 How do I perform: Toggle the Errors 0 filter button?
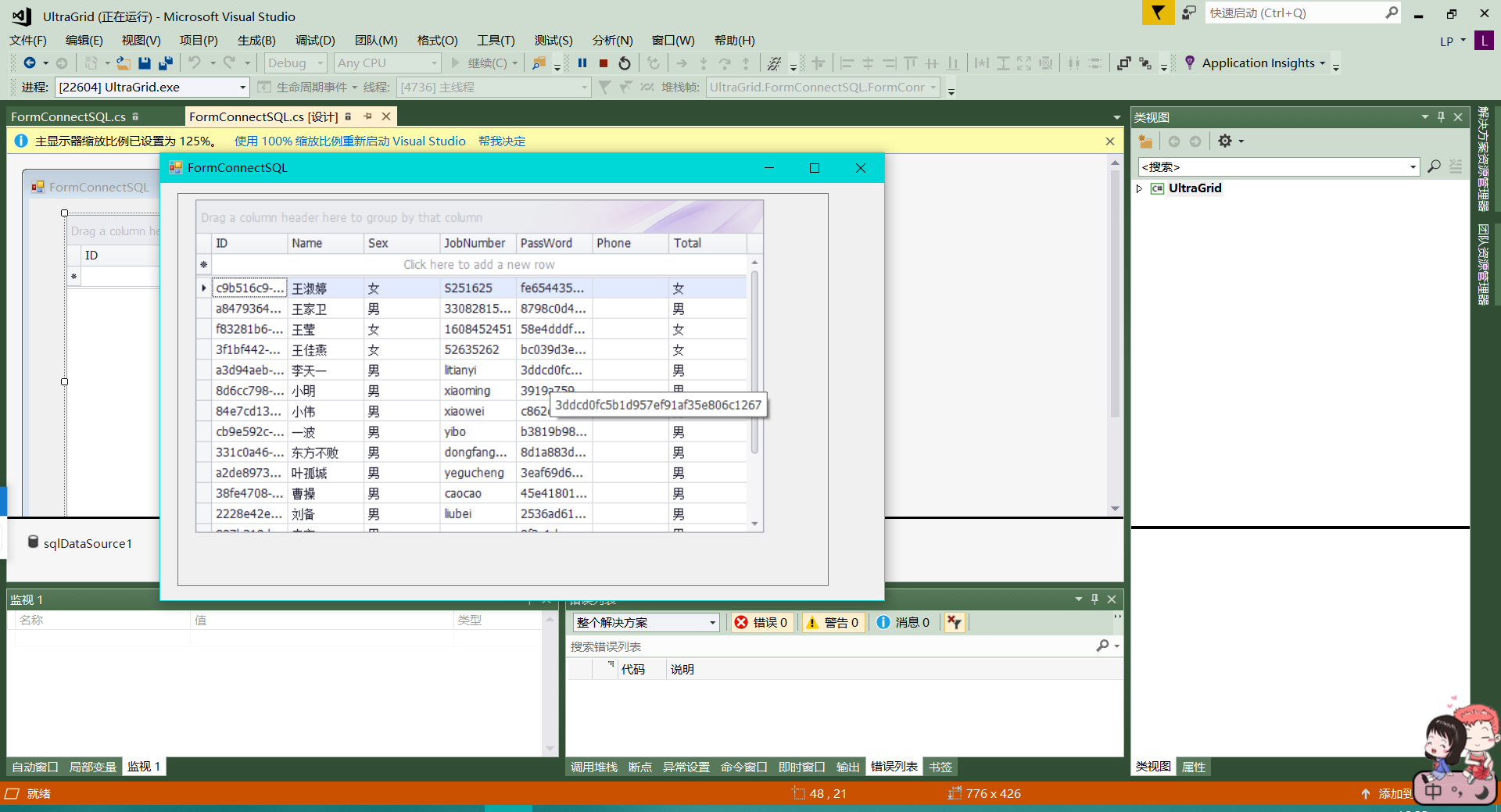[x=761, y=622]
